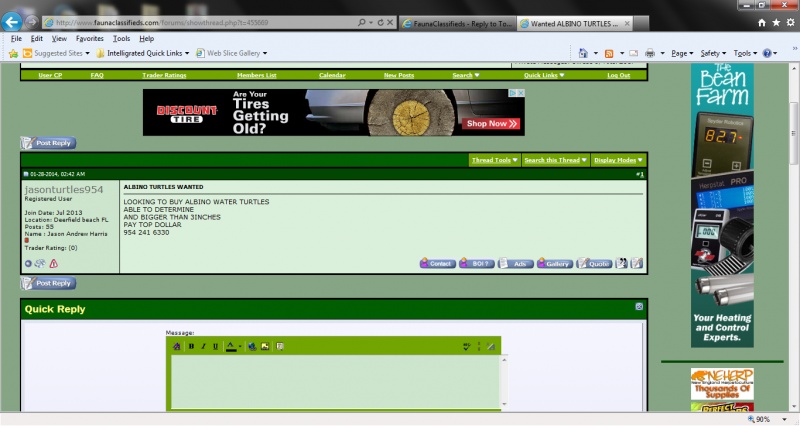Open the View menu

click(59, 38)
